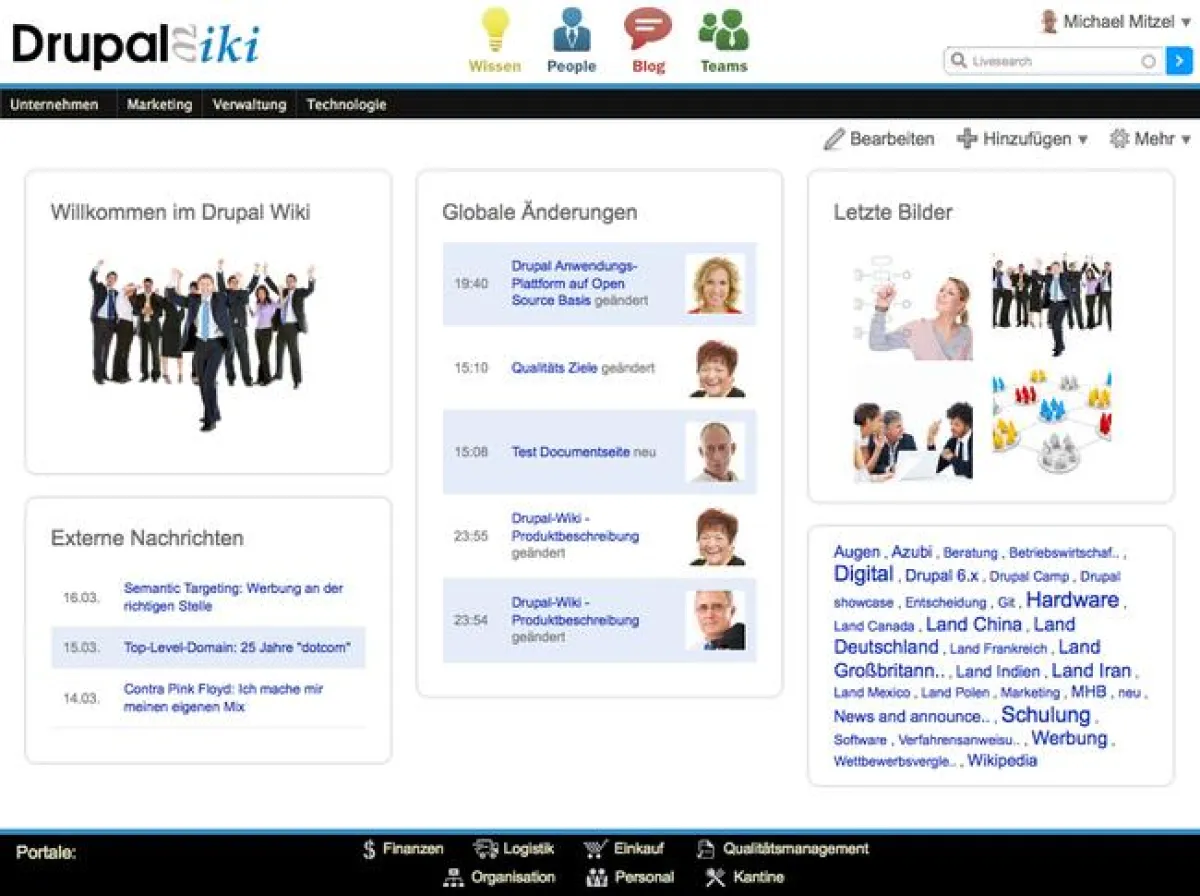Open the Top-Level-Domain news article link
Viewport: 1200px width, 896px height.
(235, 649)
